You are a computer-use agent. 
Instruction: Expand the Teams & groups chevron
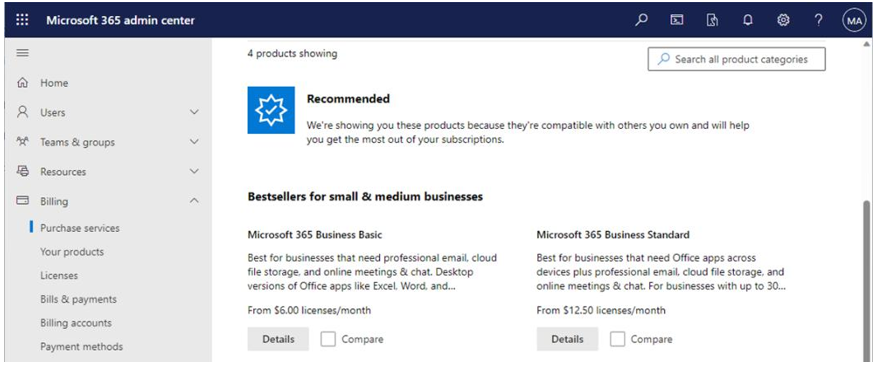(194, 142)
